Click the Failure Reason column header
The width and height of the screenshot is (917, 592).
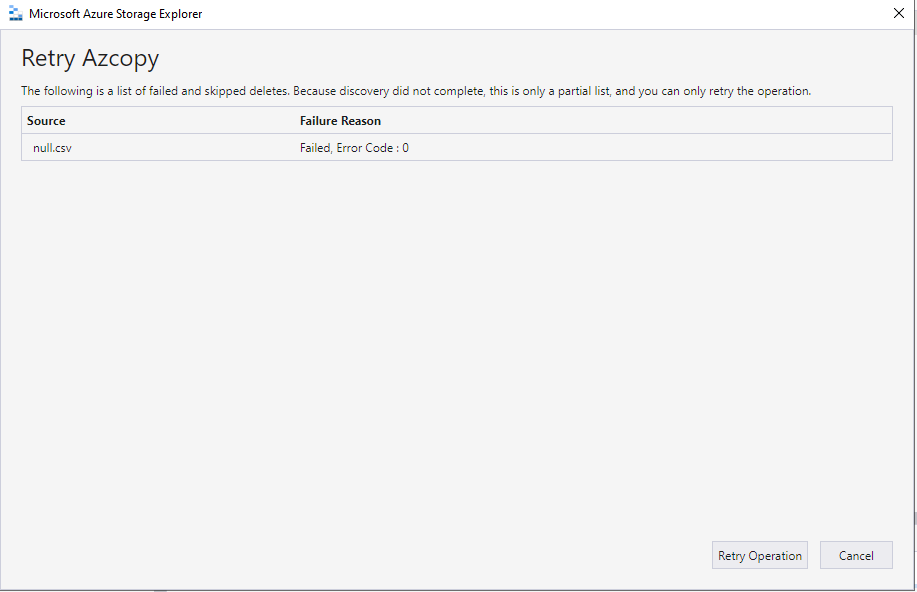pyautogui.click(x=340, y=121)
